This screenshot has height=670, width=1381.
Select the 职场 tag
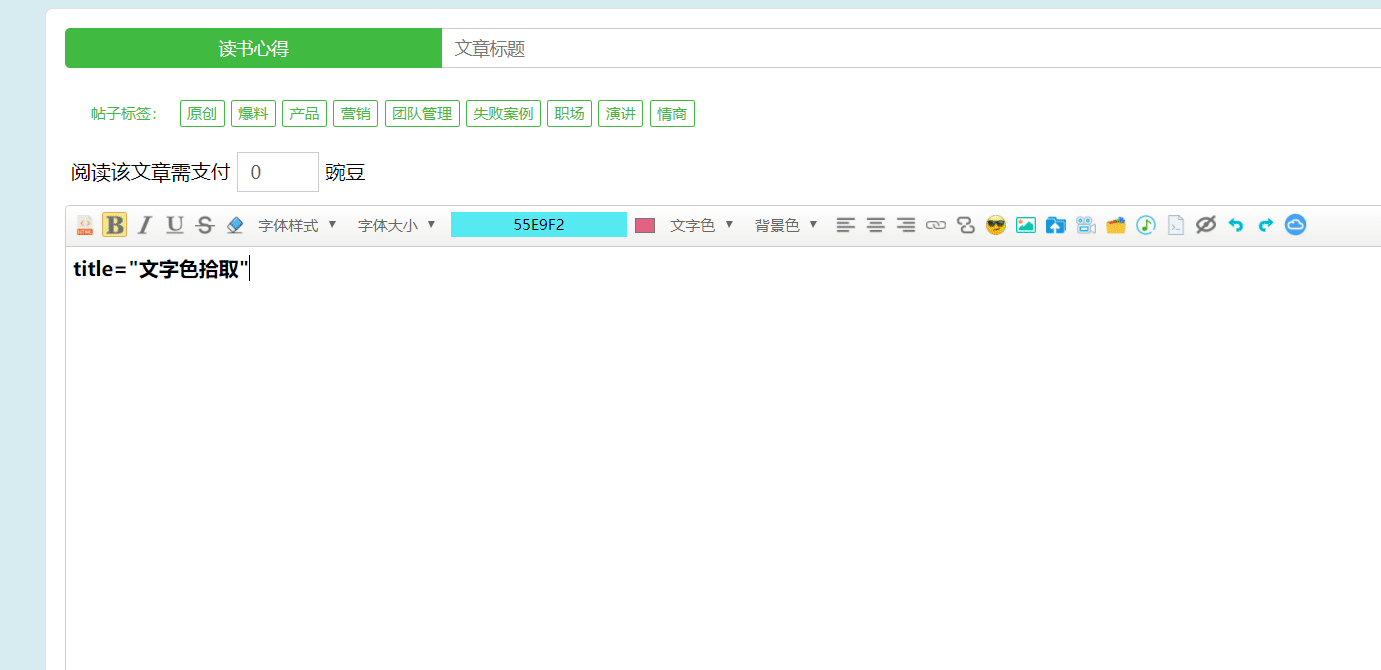(570, 114)
